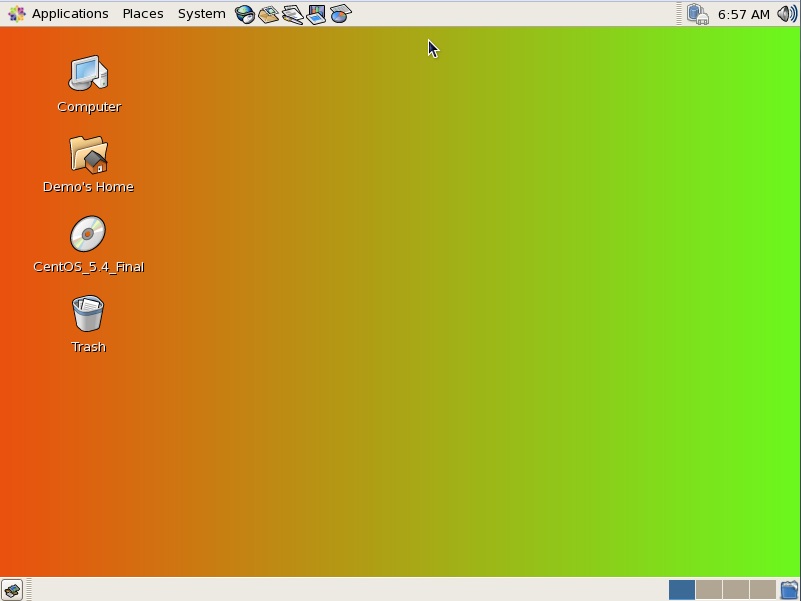Click the power status indicator
Viewport: 801px width, 601px height.
click(698, 13)
